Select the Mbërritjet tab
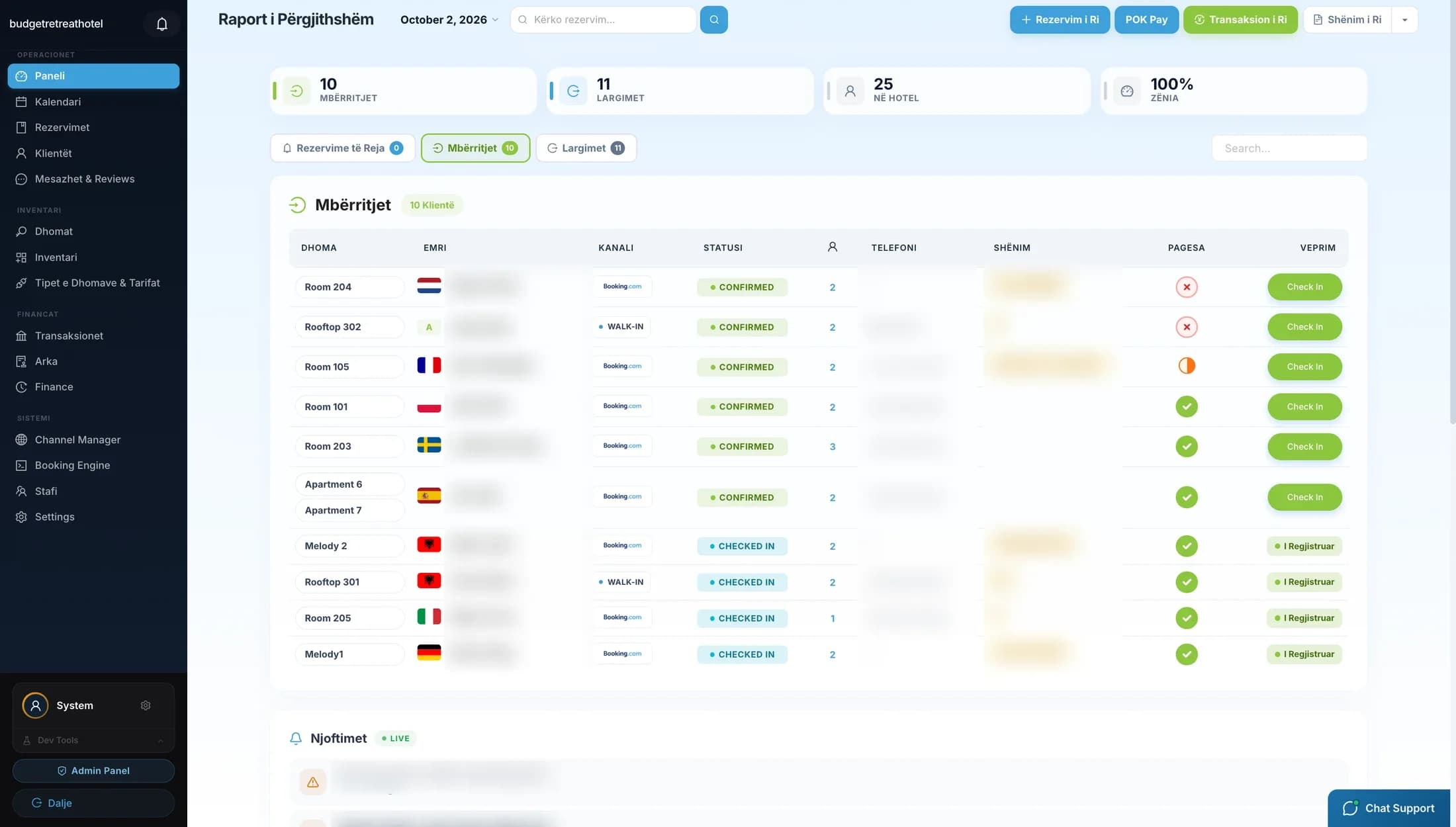The width and height of the screenshot is (1456, 827). (x=475, y=148)
